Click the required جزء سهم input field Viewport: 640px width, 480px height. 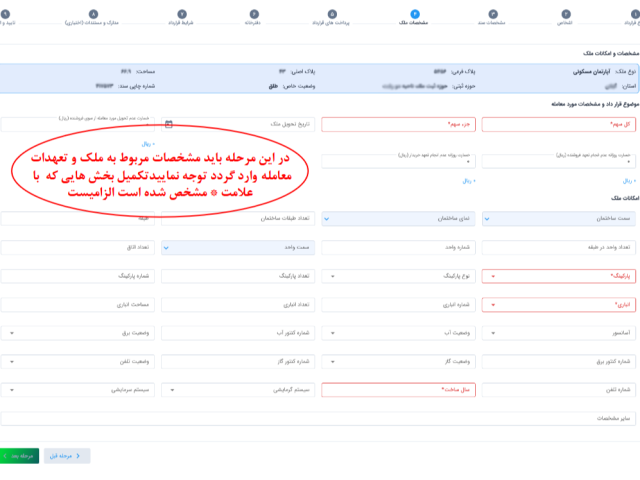(399, 124)
